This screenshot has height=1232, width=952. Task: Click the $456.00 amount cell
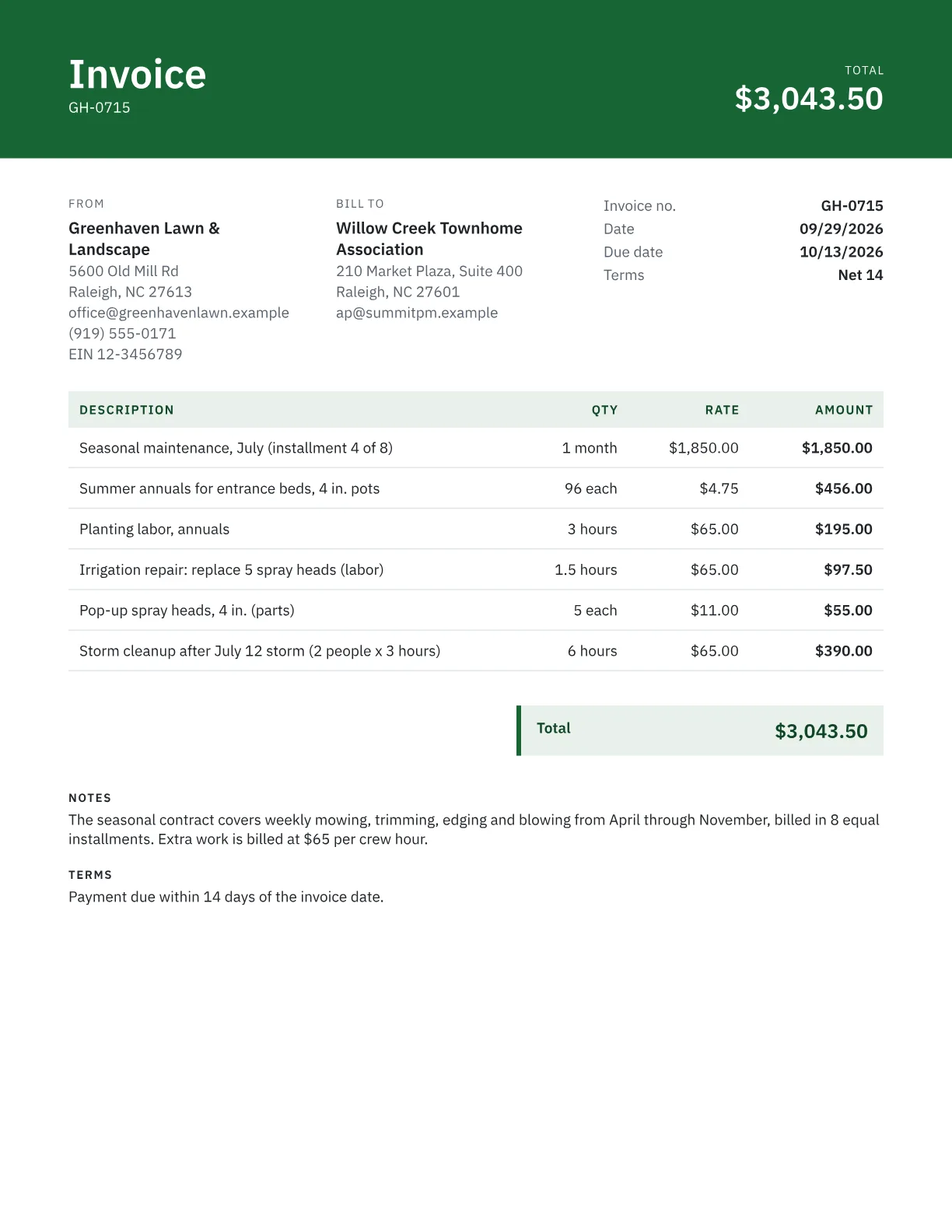click(844, 488)
